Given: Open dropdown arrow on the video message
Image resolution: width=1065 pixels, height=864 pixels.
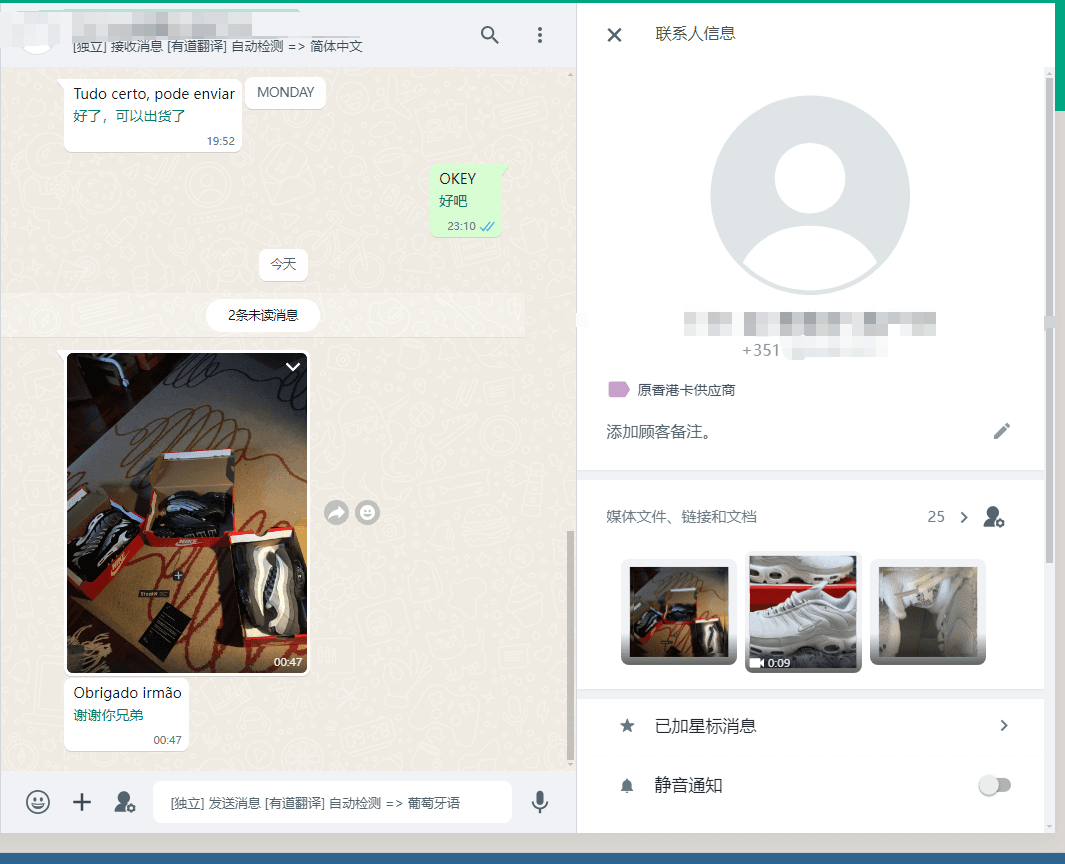Looking at the screenshot, I should pos(293,367).
